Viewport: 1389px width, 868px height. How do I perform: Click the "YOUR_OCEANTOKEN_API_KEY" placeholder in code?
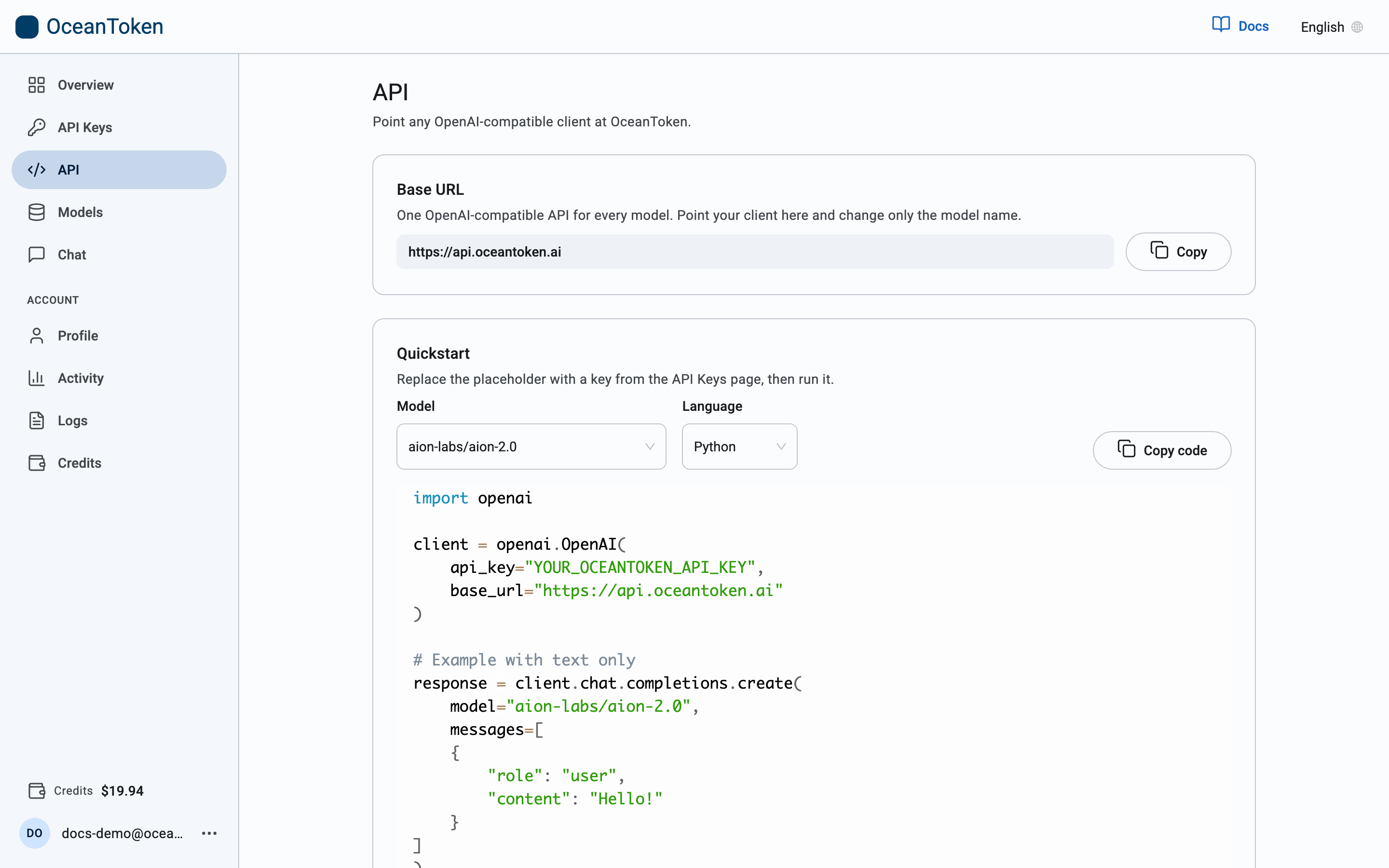pos(640,567)
